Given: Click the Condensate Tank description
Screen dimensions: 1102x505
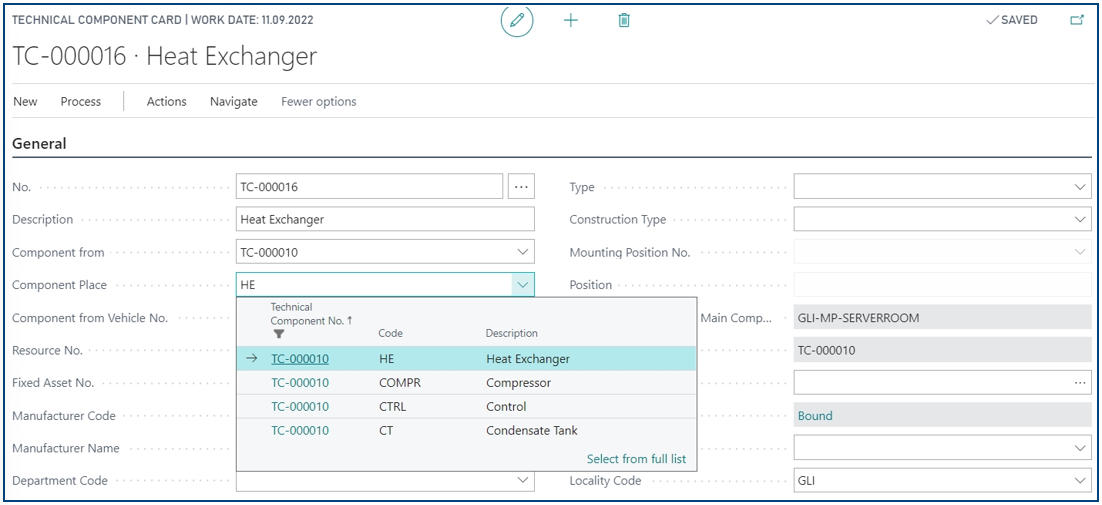Looking at the screenshot, I should [532, 430].
